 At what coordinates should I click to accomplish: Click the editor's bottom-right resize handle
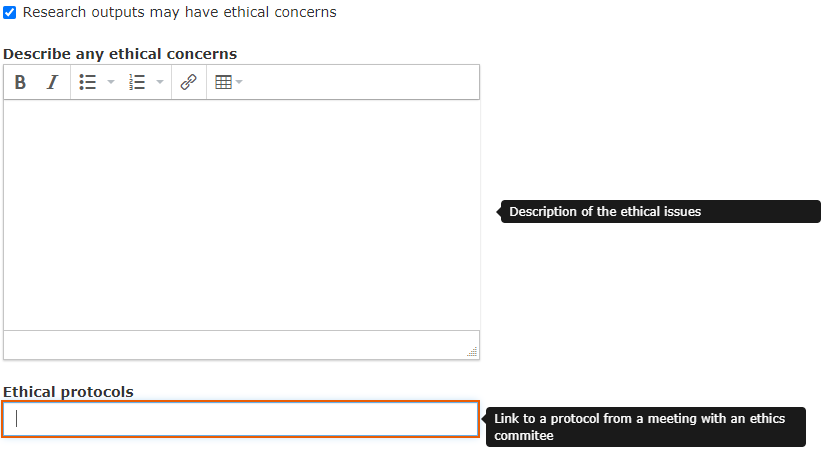pos(472,351)
